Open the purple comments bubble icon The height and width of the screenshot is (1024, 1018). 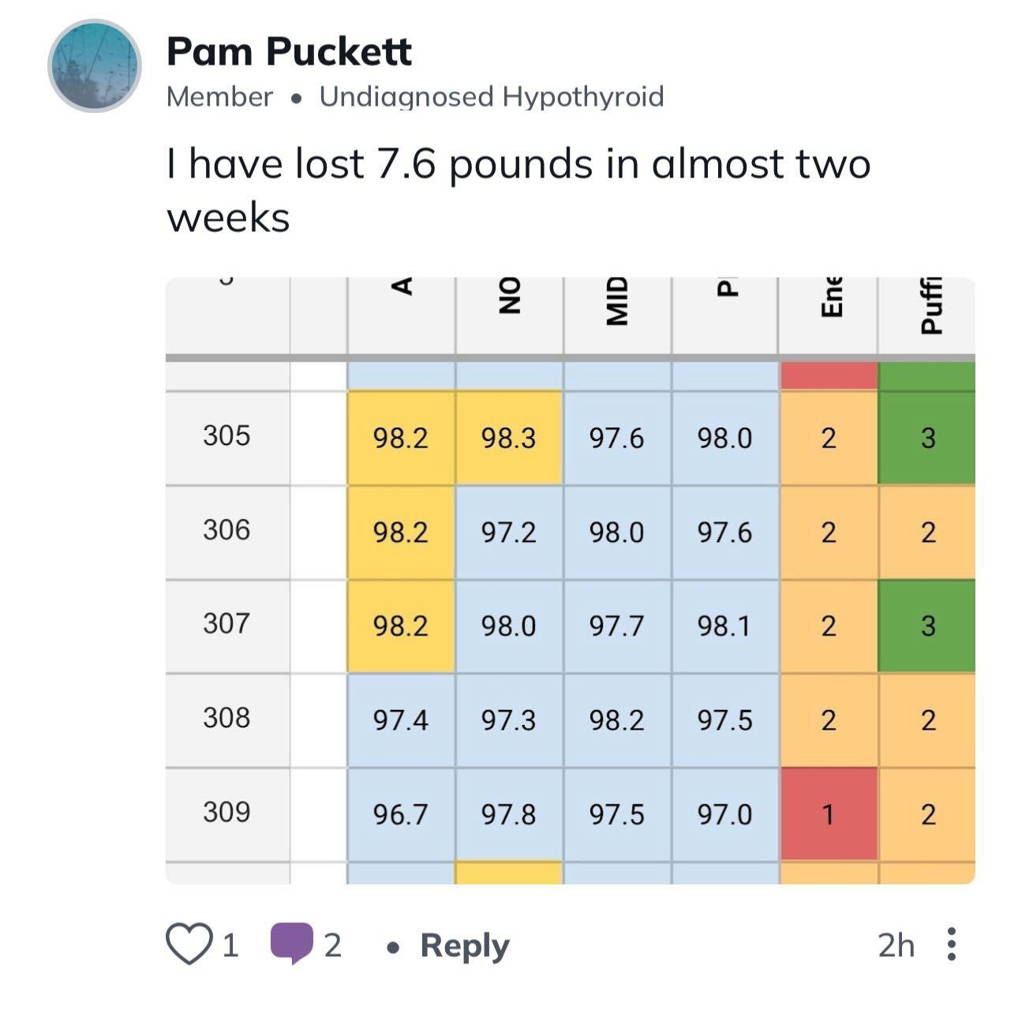click(x=292, y=944)
